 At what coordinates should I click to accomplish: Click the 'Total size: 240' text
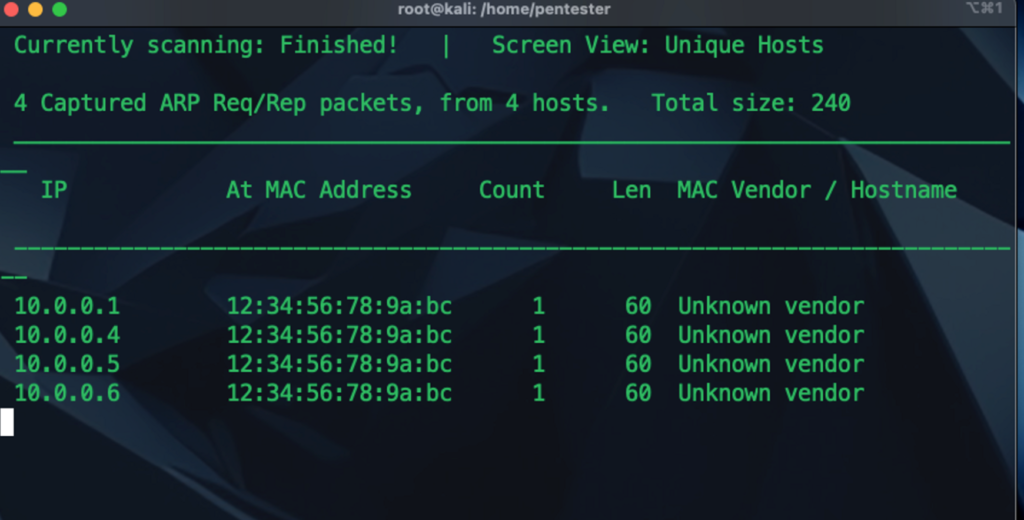point(750,103)
